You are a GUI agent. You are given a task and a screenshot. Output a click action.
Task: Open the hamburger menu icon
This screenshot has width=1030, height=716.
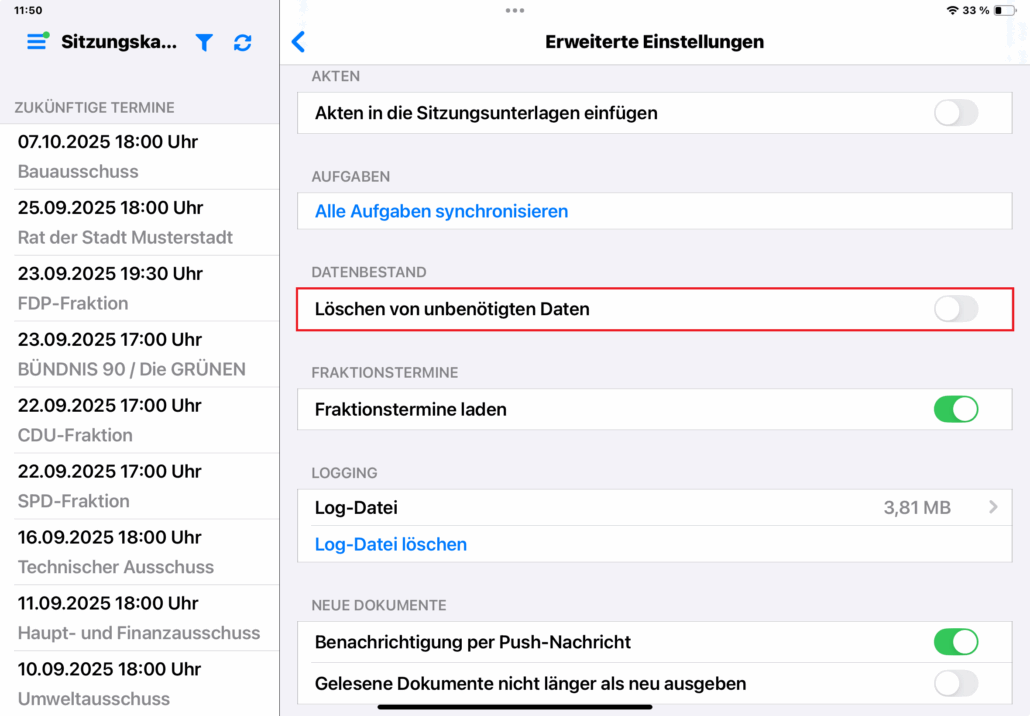tap(37, 42)
